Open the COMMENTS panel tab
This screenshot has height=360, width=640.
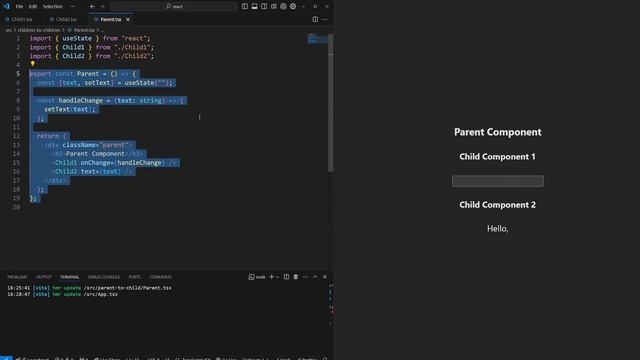(160, 277)
